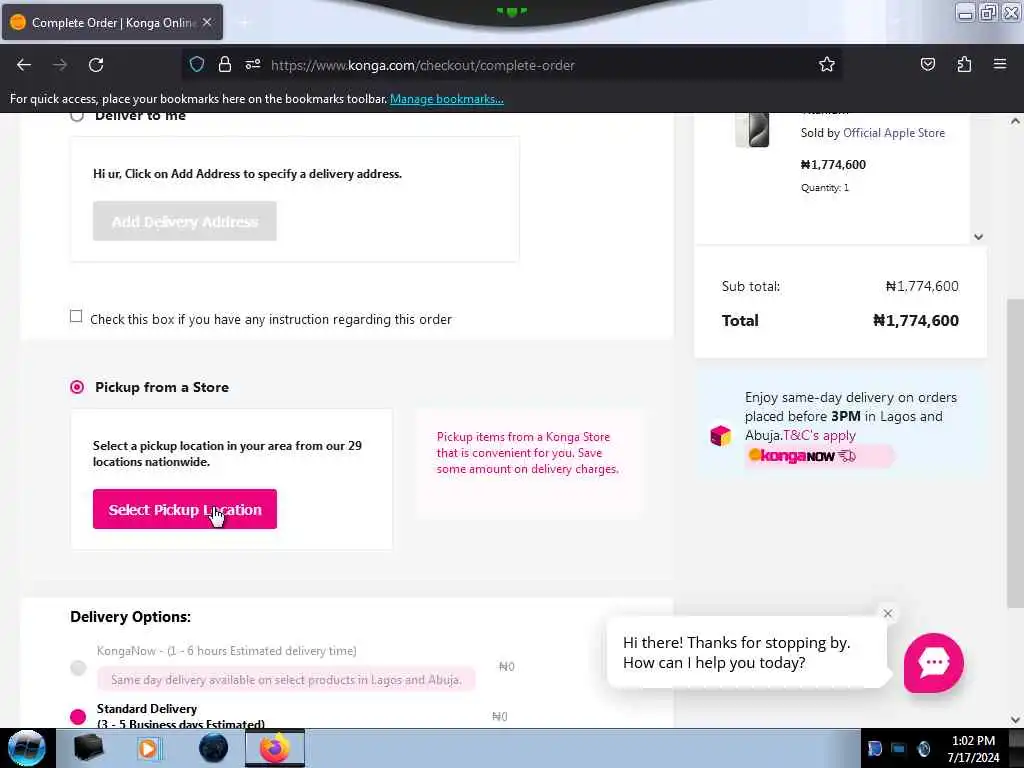Click the Delivery Options heading
1024x768 pixels.
tap(131, 617)
